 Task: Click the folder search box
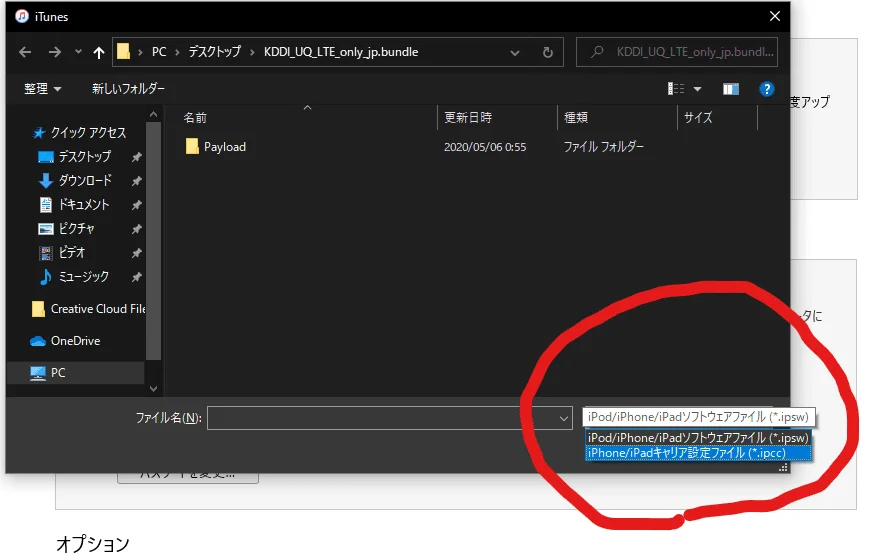pyautogui.click(x=676, y=52)
